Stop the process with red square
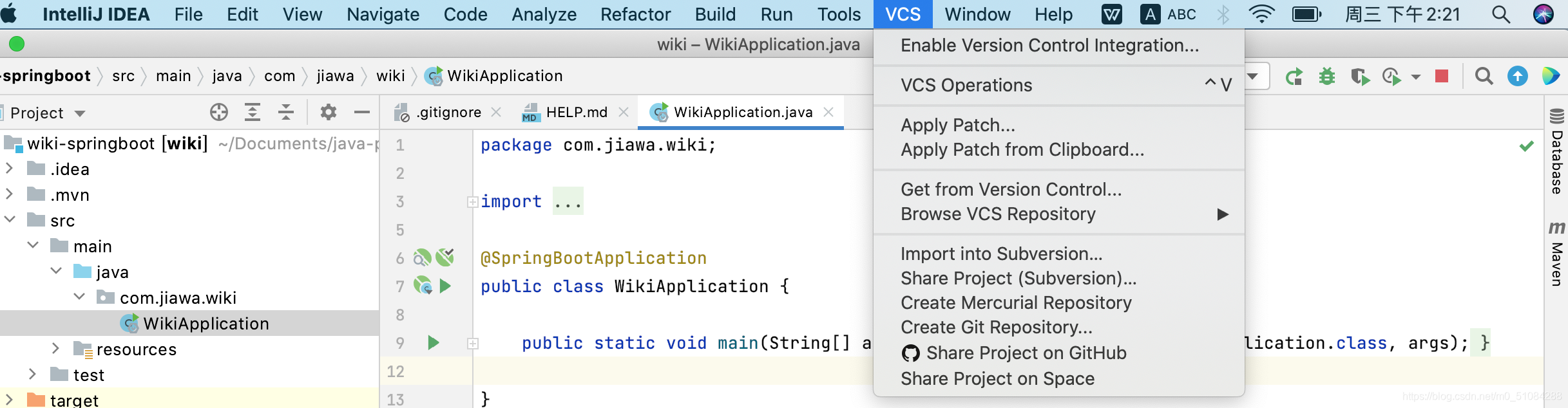The image size is (1568, 408). (1442, 77)
